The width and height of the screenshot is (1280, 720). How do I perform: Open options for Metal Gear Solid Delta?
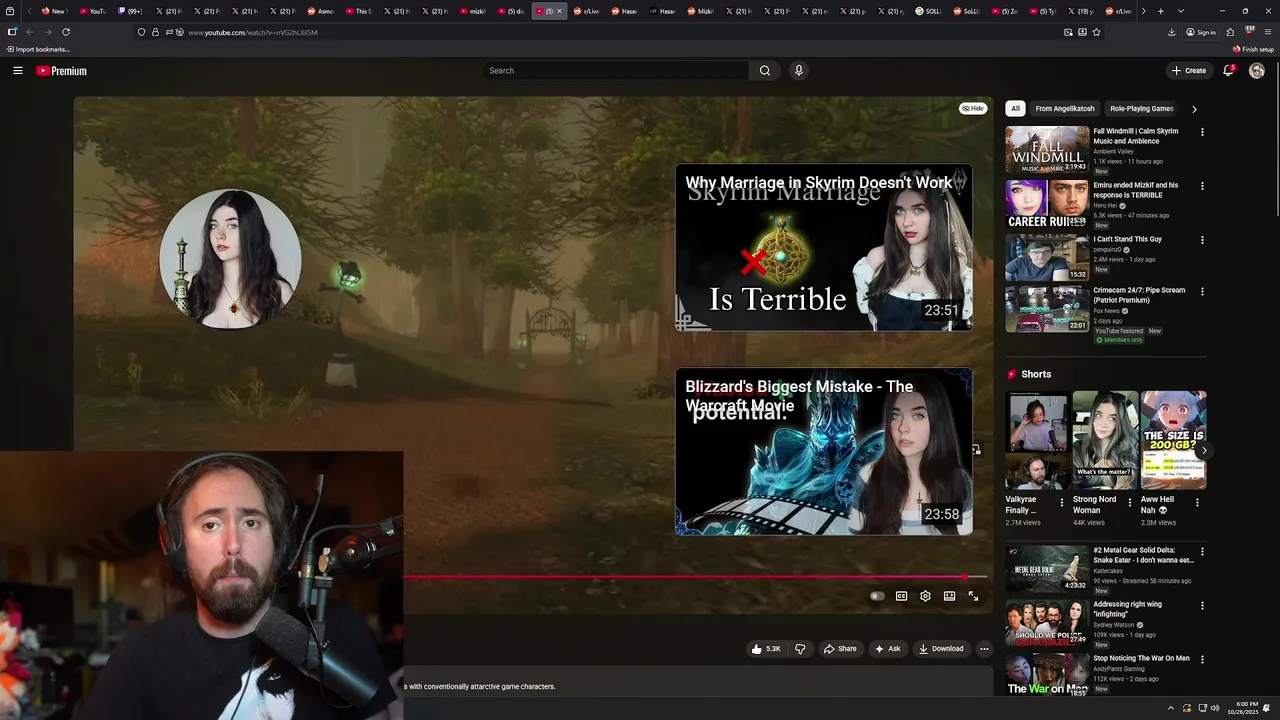1202,551
